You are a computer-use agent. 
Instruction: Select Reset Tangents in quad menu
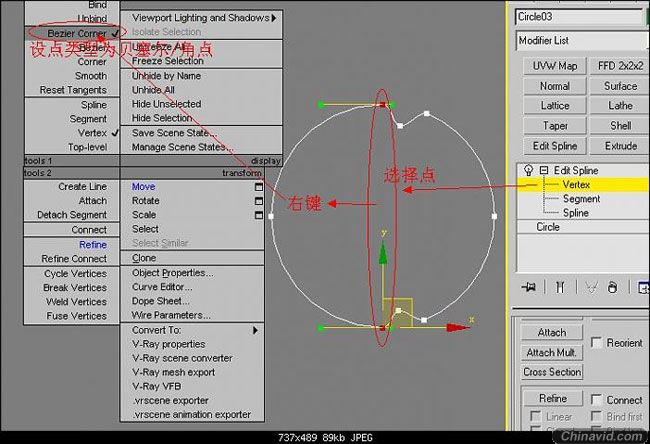pyautogui.click(x=73, y=90)
